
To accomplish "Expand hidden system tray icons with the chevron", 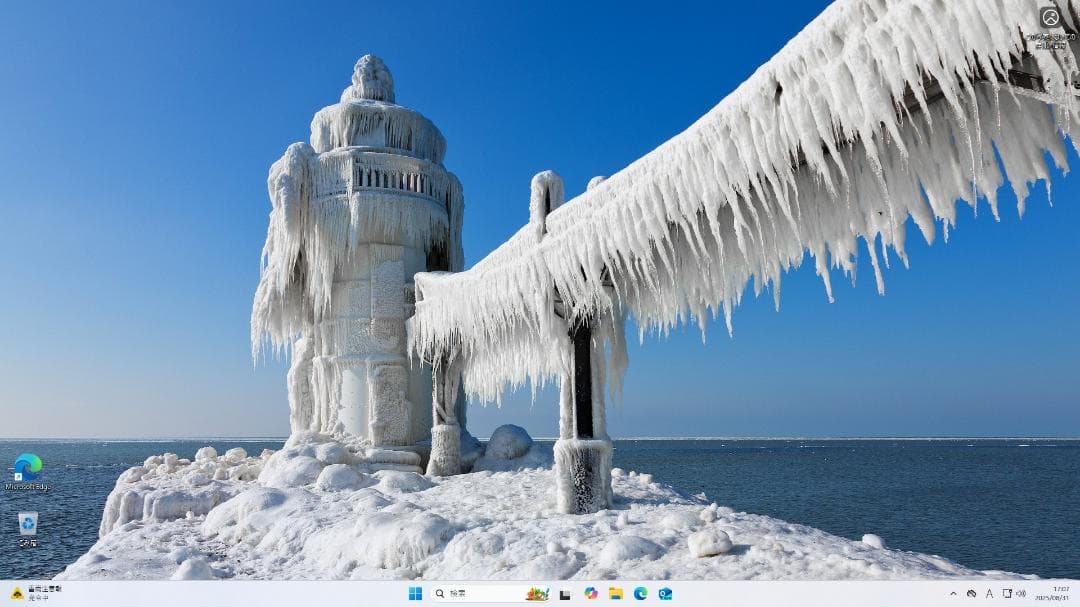I will click(953, 593).
